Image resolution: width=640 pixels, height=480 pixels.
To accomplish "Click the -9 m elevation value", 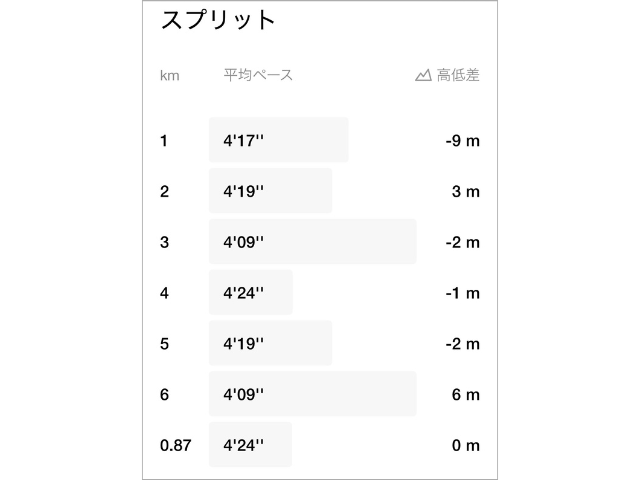I will (x=462, y=141).
